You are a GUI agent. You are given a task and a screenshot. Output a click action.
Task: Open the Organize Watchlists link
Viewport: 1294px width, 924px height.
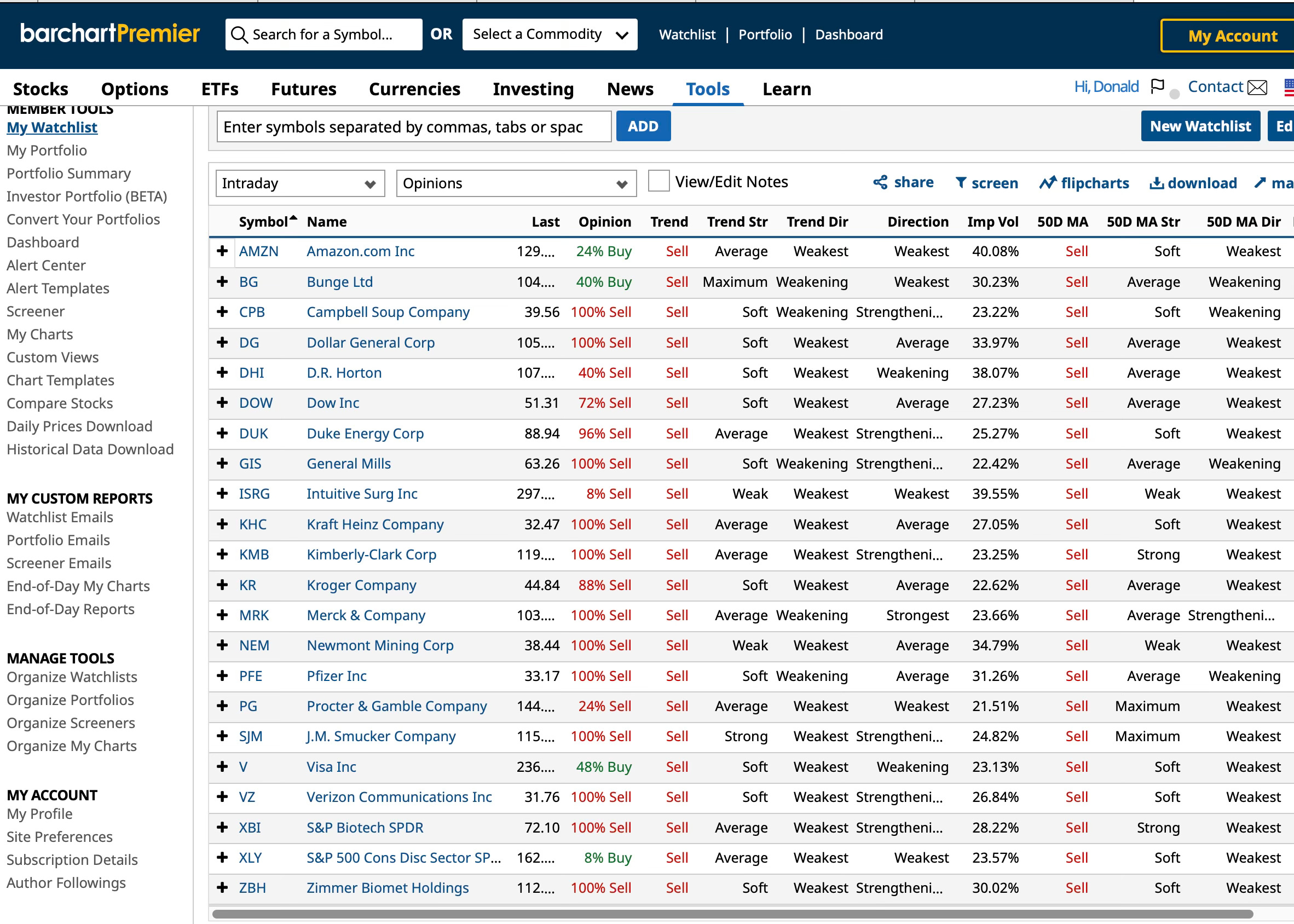72,677
